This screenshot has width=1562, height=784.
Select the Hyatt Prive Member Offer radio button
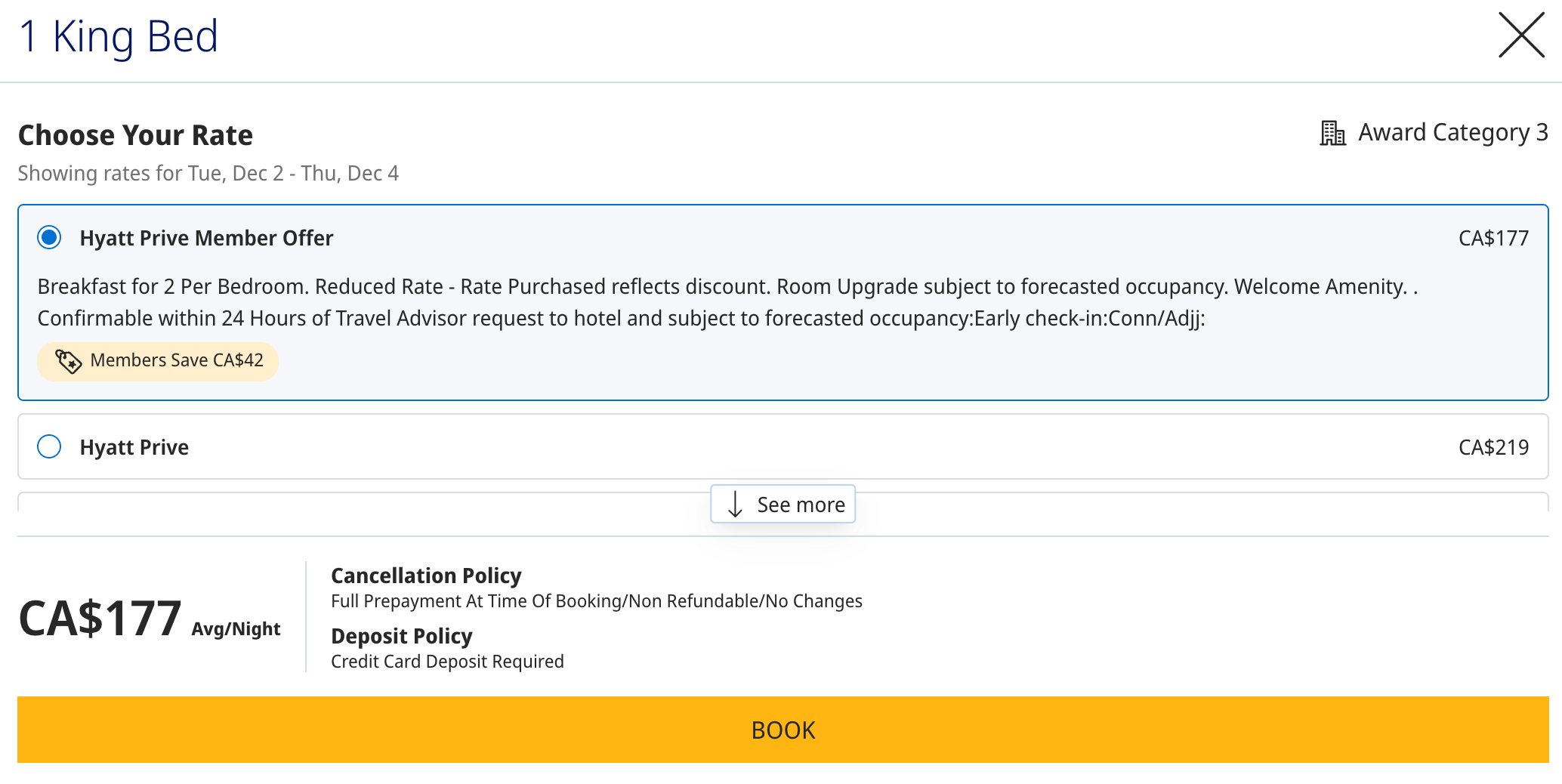click(x=49, y=238)
